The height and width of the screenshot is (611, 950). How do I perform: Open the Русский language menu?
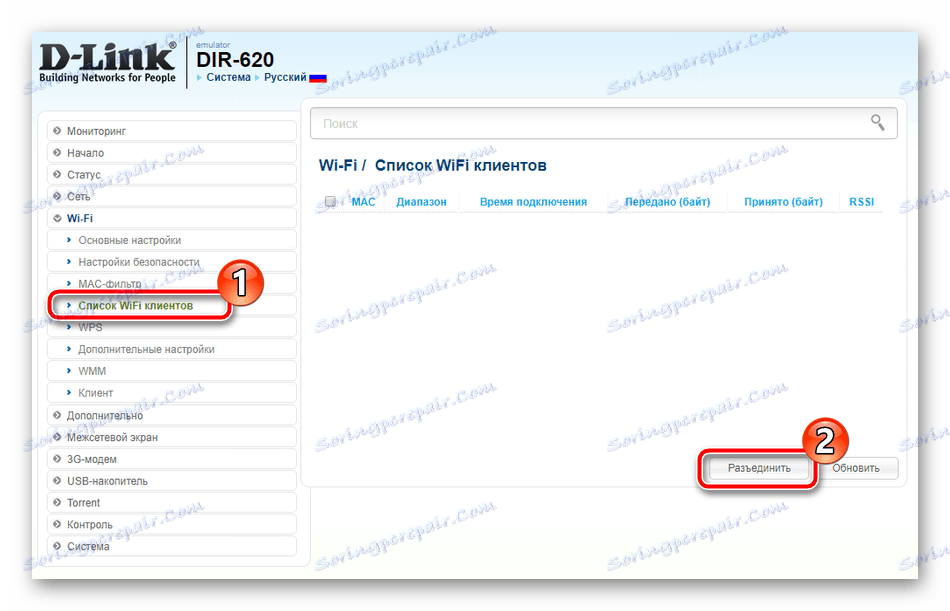pos(285,77)
